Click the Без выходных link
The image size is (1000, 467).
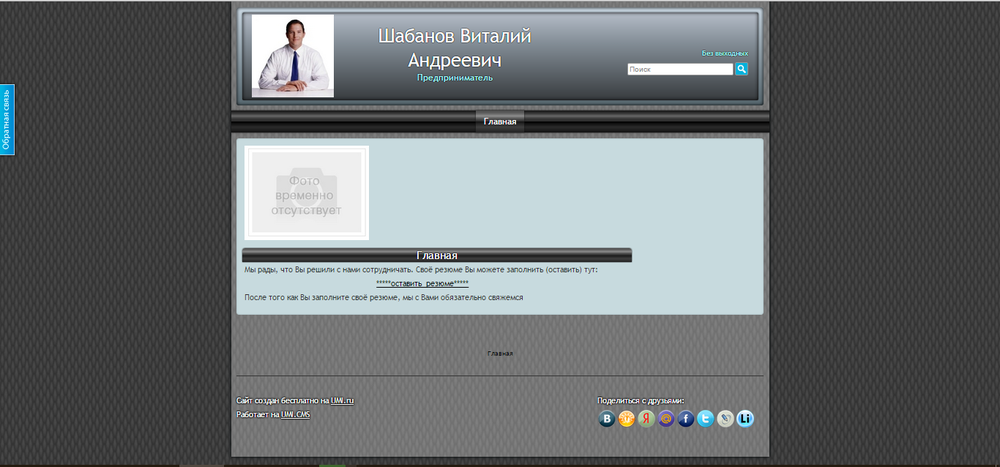724,53
